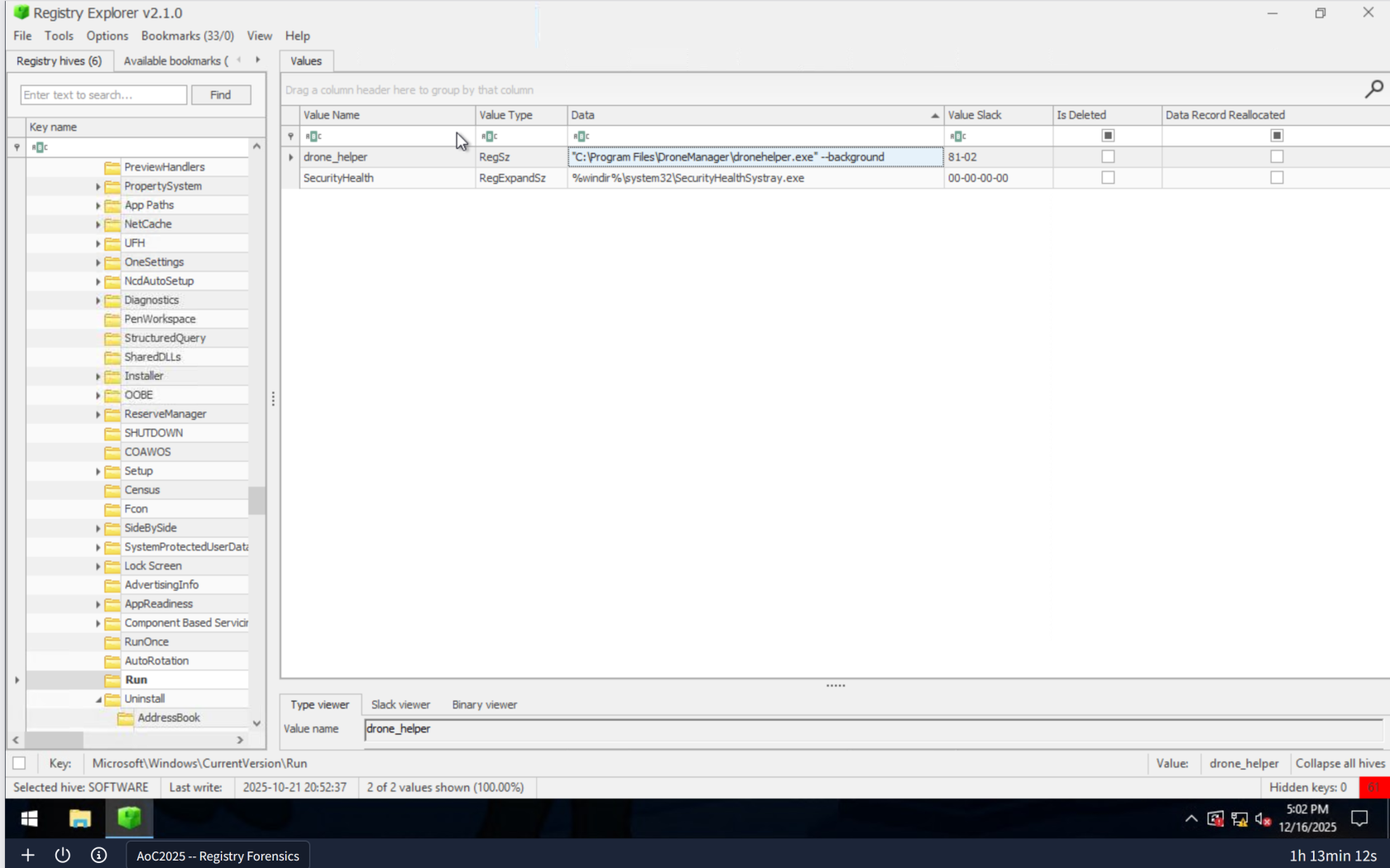Toggle the Is Deleted filter checkbox
Viewport: 1390px width, 868px height.
(1108, 136)
